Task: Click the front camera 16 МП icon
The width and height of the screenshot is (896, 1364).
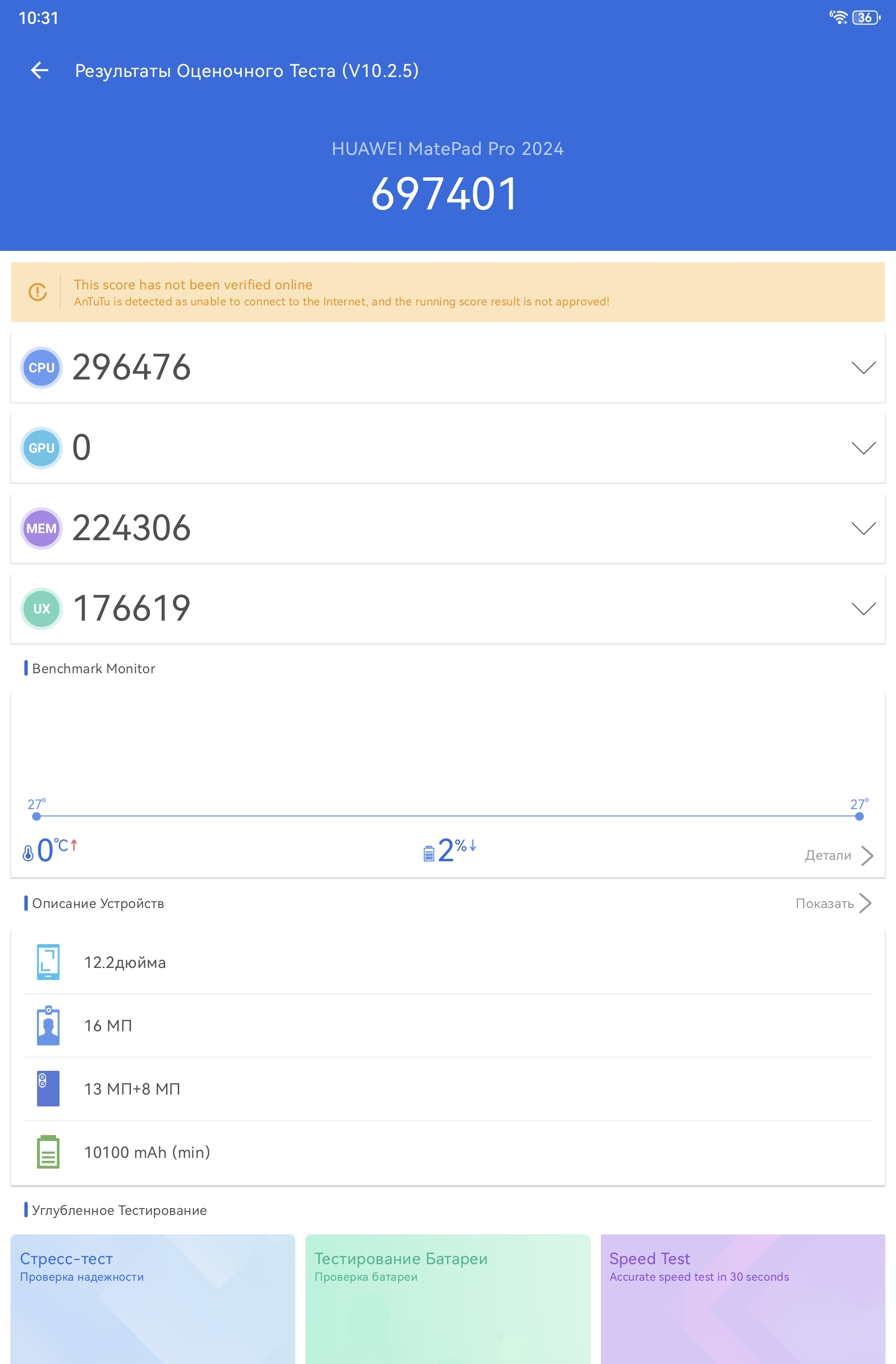Action: point(48,1025)
